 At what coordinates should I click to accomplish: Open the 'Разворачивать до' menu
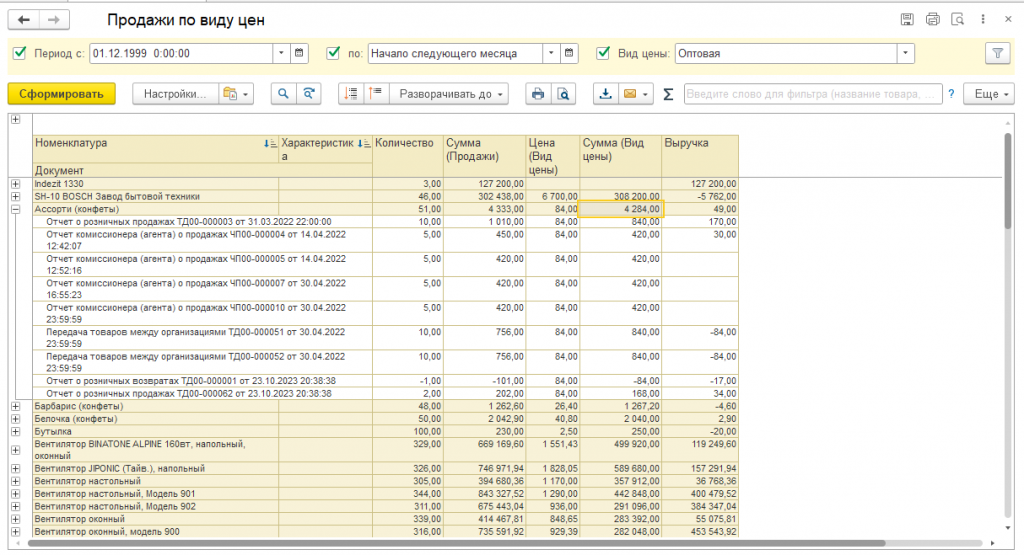click(x=451, y=93)
